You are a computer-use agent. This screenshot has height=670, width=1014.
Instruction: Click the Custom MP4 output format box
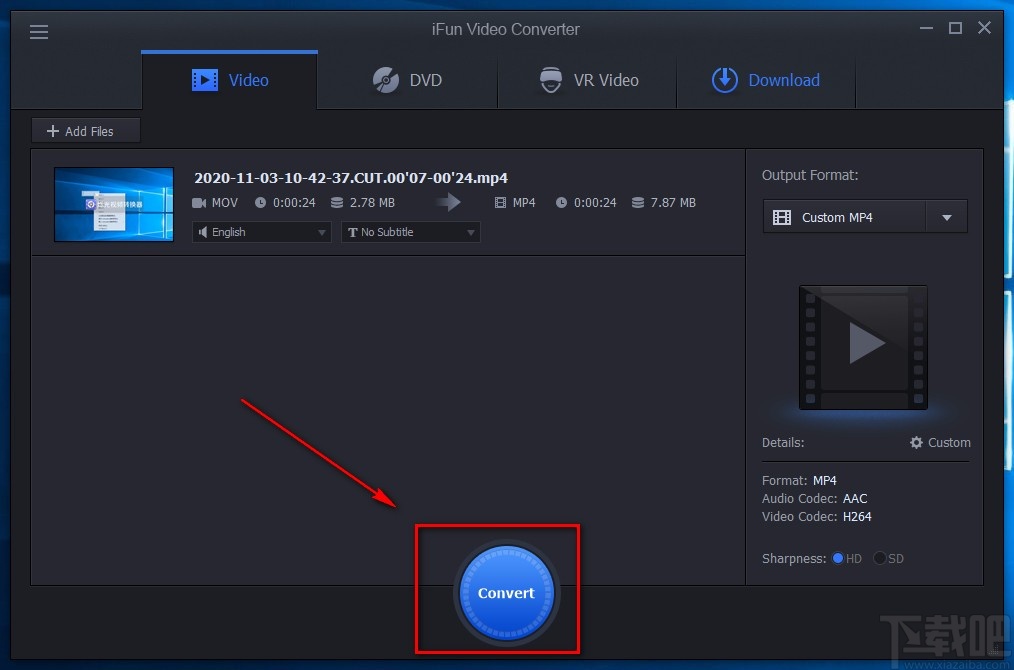click(x=845, y=217)
